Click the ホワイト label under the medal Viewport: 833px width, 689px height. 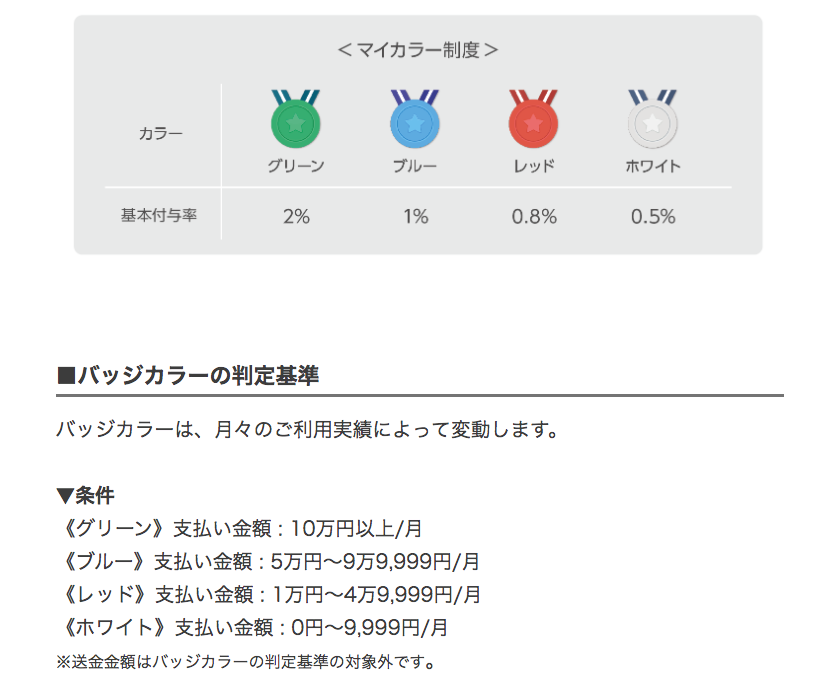coord(652,166)
